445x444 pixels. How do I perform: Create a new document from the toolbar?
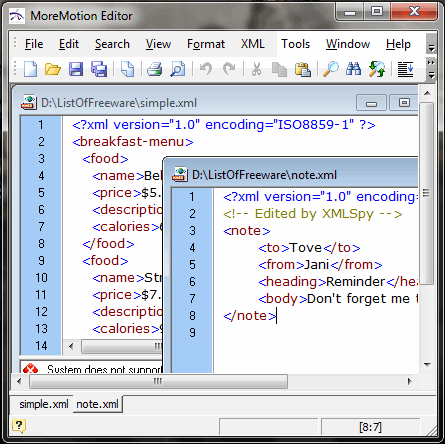click(30, 69)
